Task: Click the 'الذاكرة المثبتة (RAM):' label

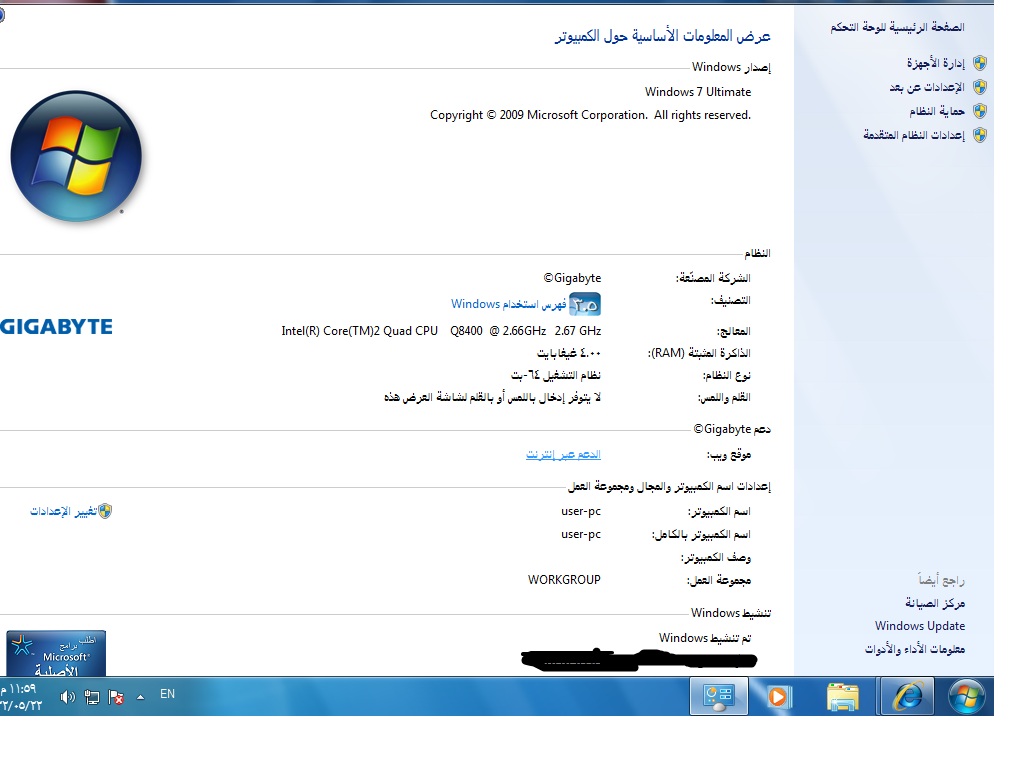Action: pos(699,353)
